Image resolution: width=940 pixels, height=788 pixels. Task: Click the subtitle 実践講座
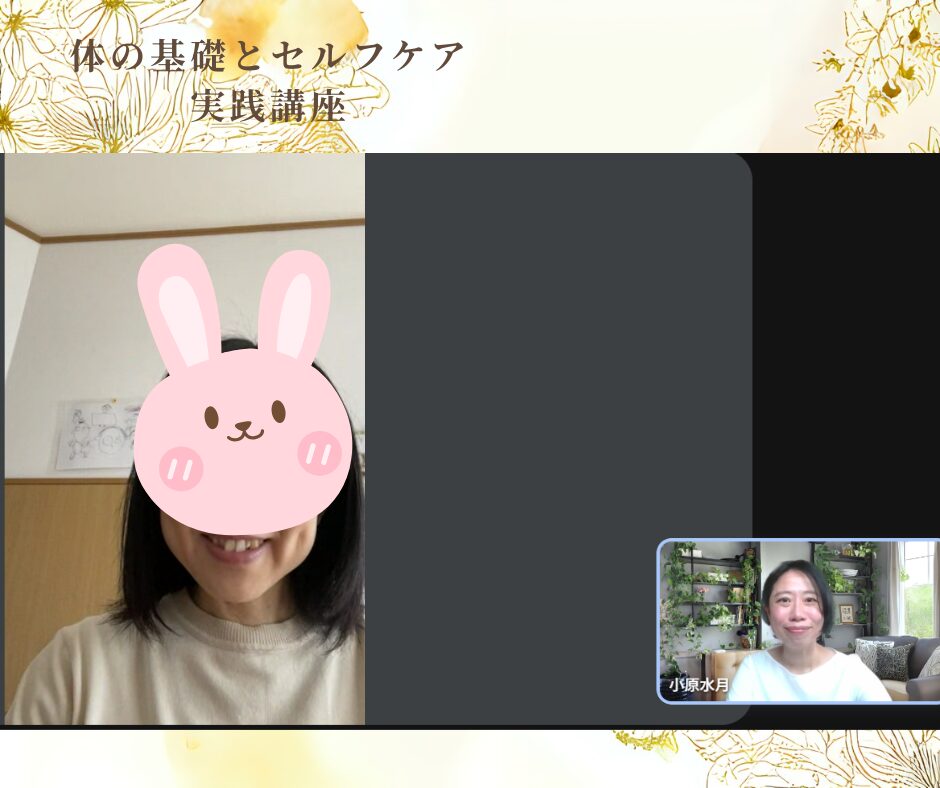pos(268,107)
